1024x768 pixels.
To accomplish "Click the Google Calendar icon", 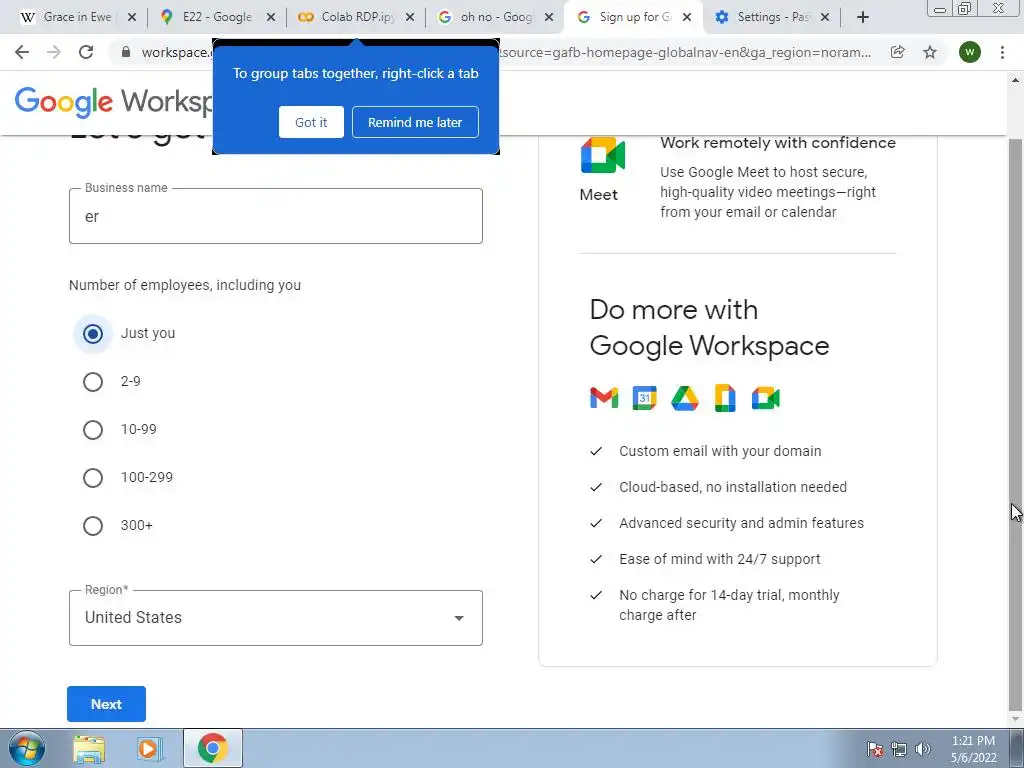I will [x=645, y=398].
